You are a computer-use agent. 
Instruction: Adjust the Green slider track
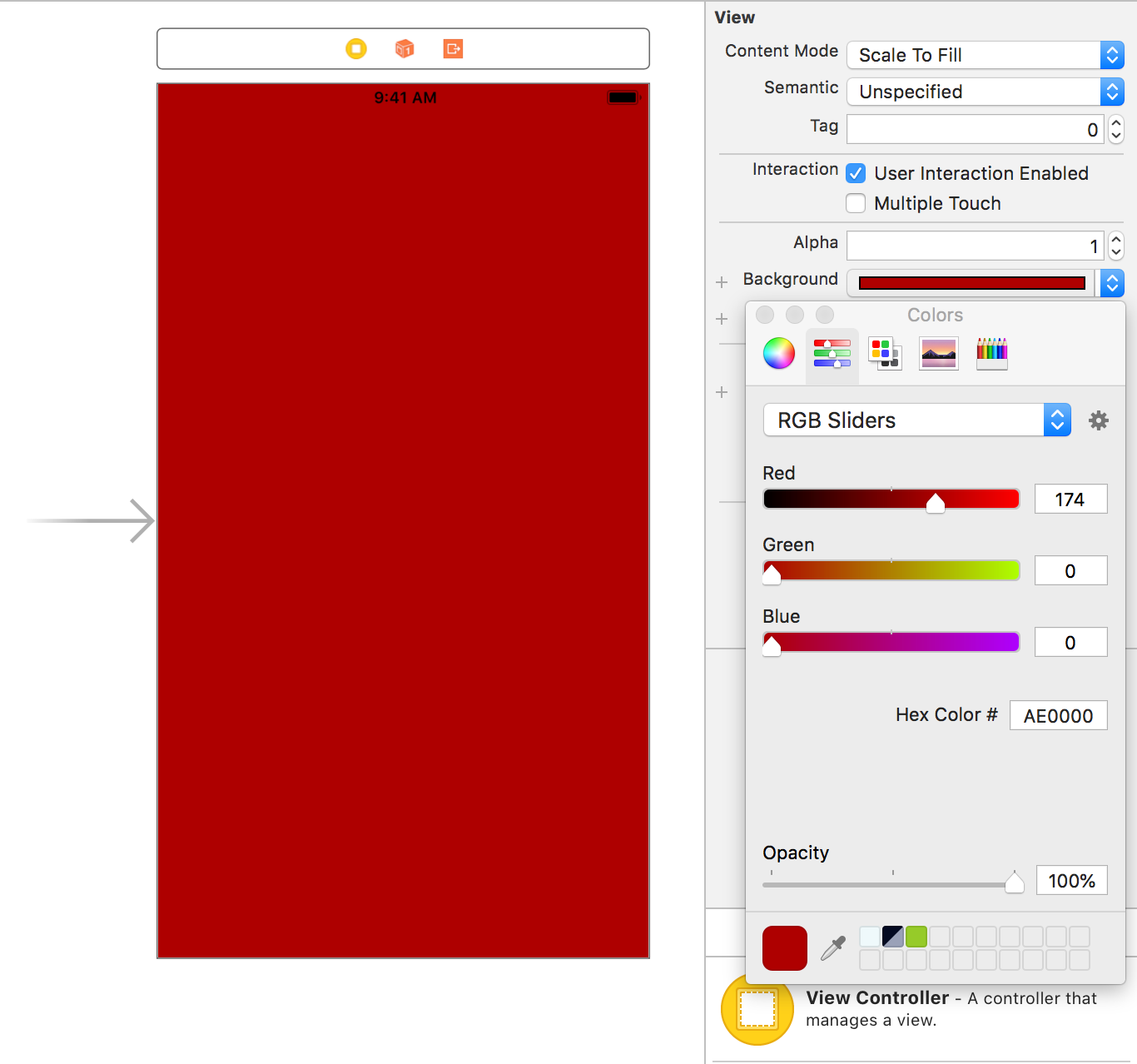coord(891,570)
